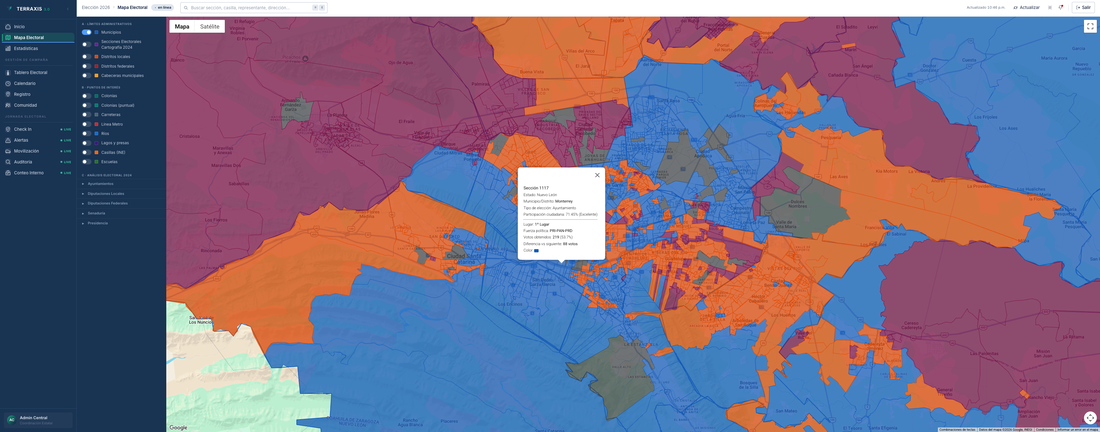Open the Movilización vehicle icon

click(x=8, y=151)
